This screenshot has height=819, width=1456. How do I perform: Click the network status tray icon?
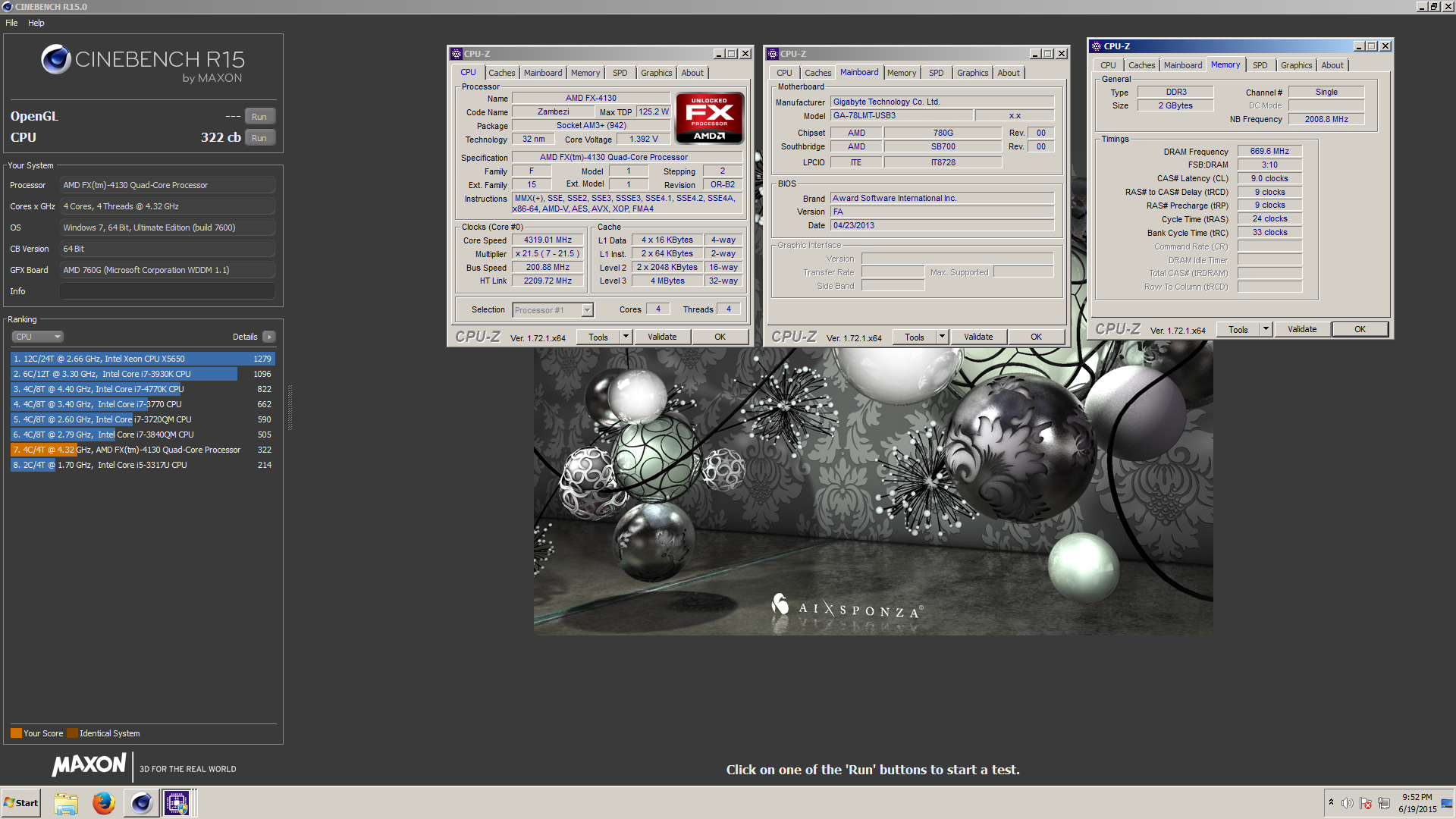[x=1384, y=803]
